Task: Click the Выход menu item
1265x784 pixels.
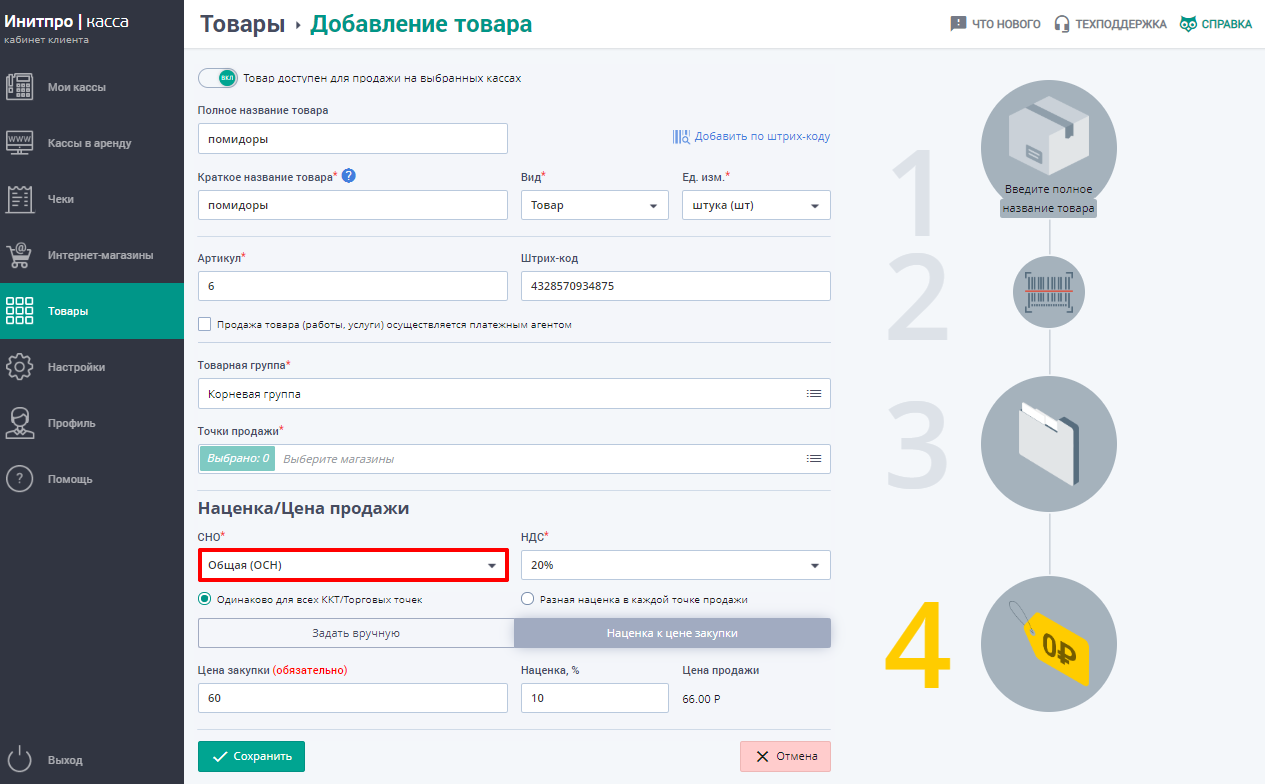Action: 92,759
